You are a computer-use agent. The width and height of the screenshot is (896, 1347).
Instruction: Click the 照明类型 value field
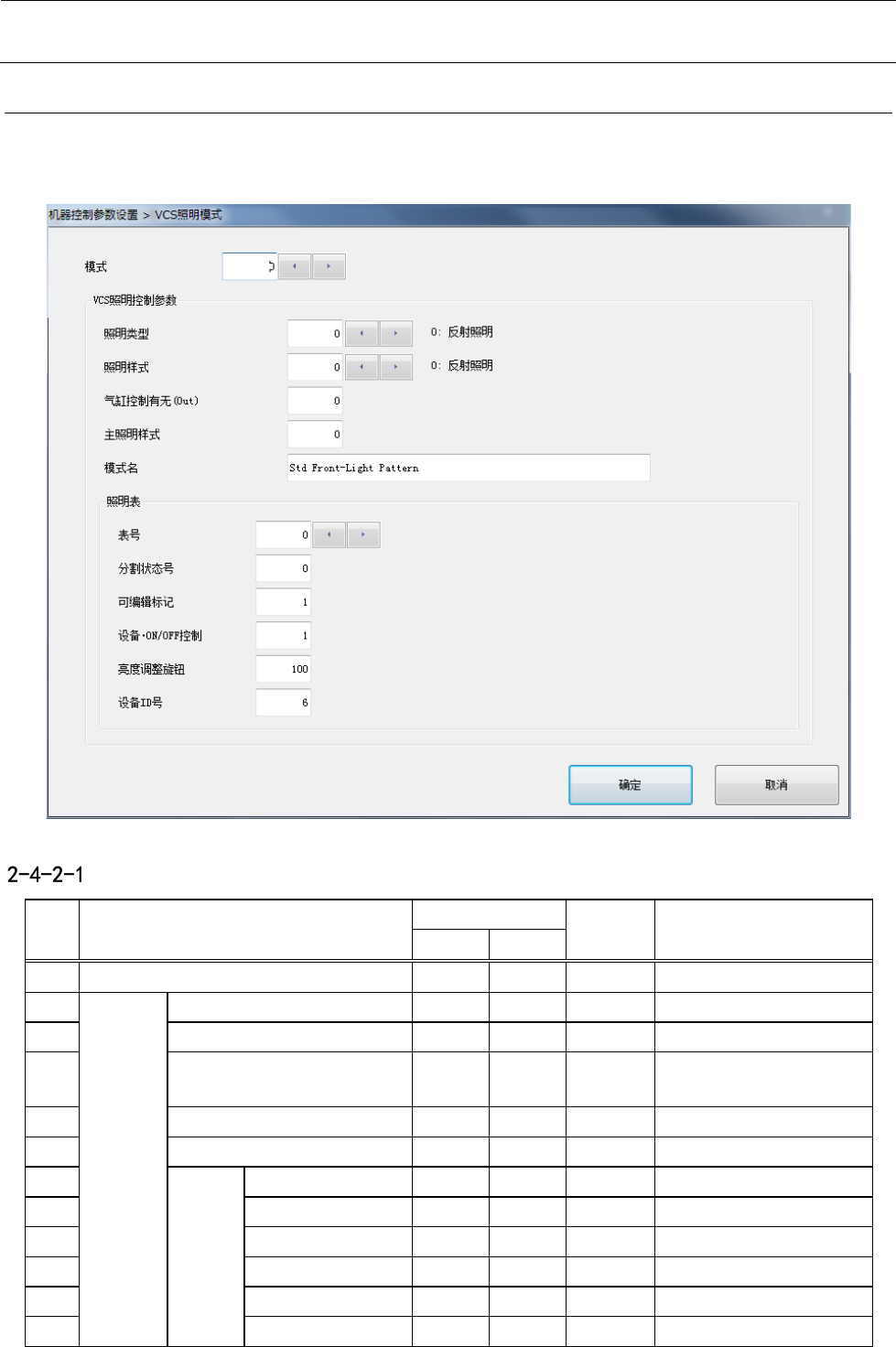coord(315,333)
